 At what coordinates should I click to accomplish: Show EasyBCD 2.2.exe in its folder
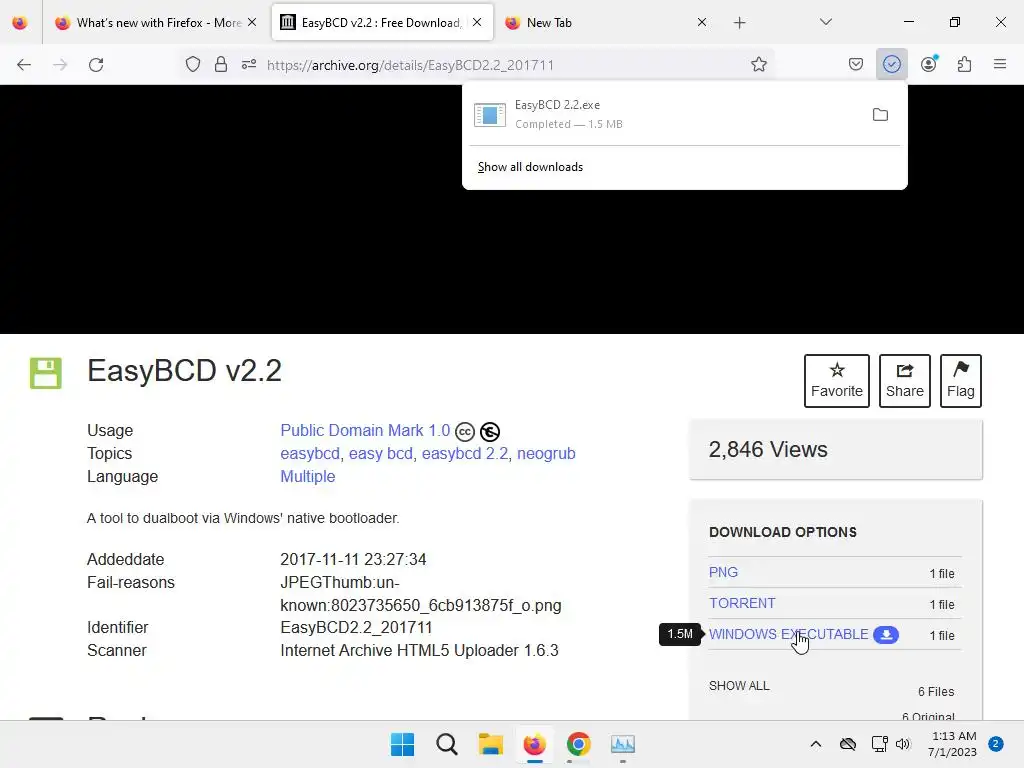pyautogui.click(x=880, y=115)
